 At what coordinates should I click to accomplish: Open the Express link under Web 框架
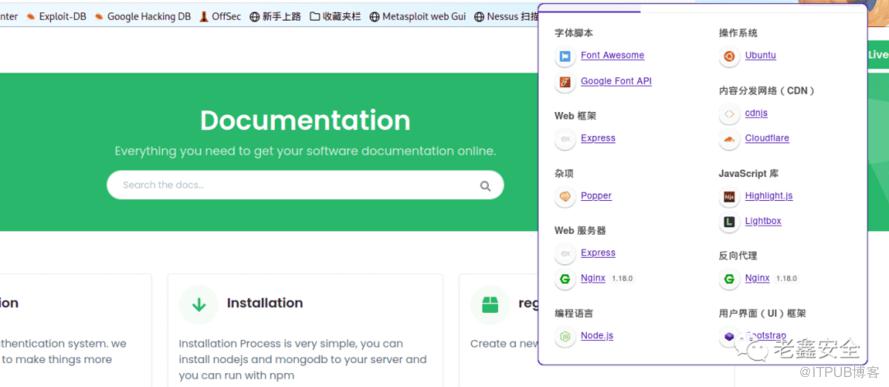coord(598,138)
